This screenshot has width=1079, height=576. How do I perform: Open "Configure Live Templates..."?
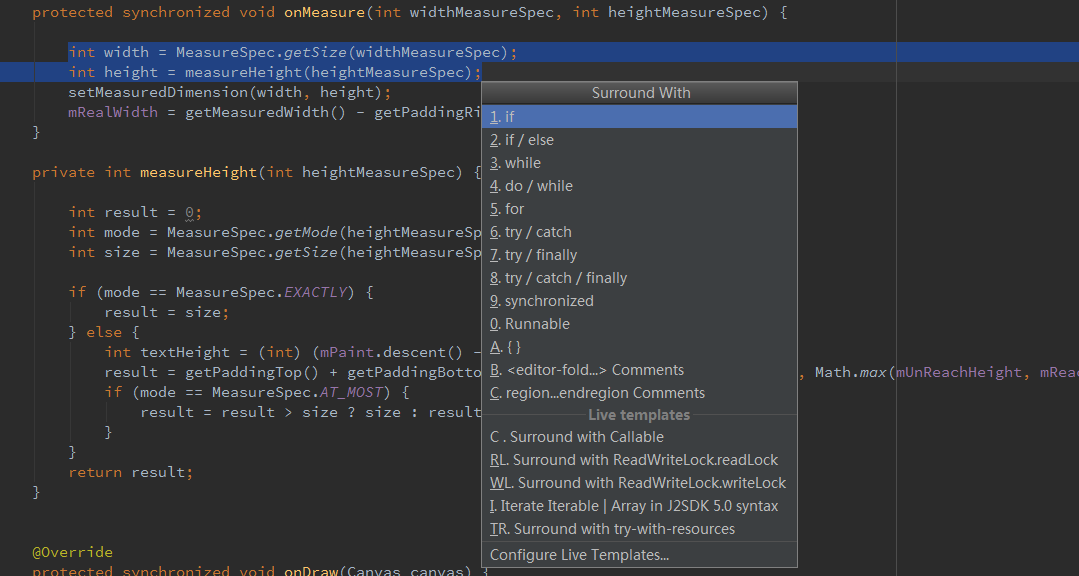click(579, 555)
